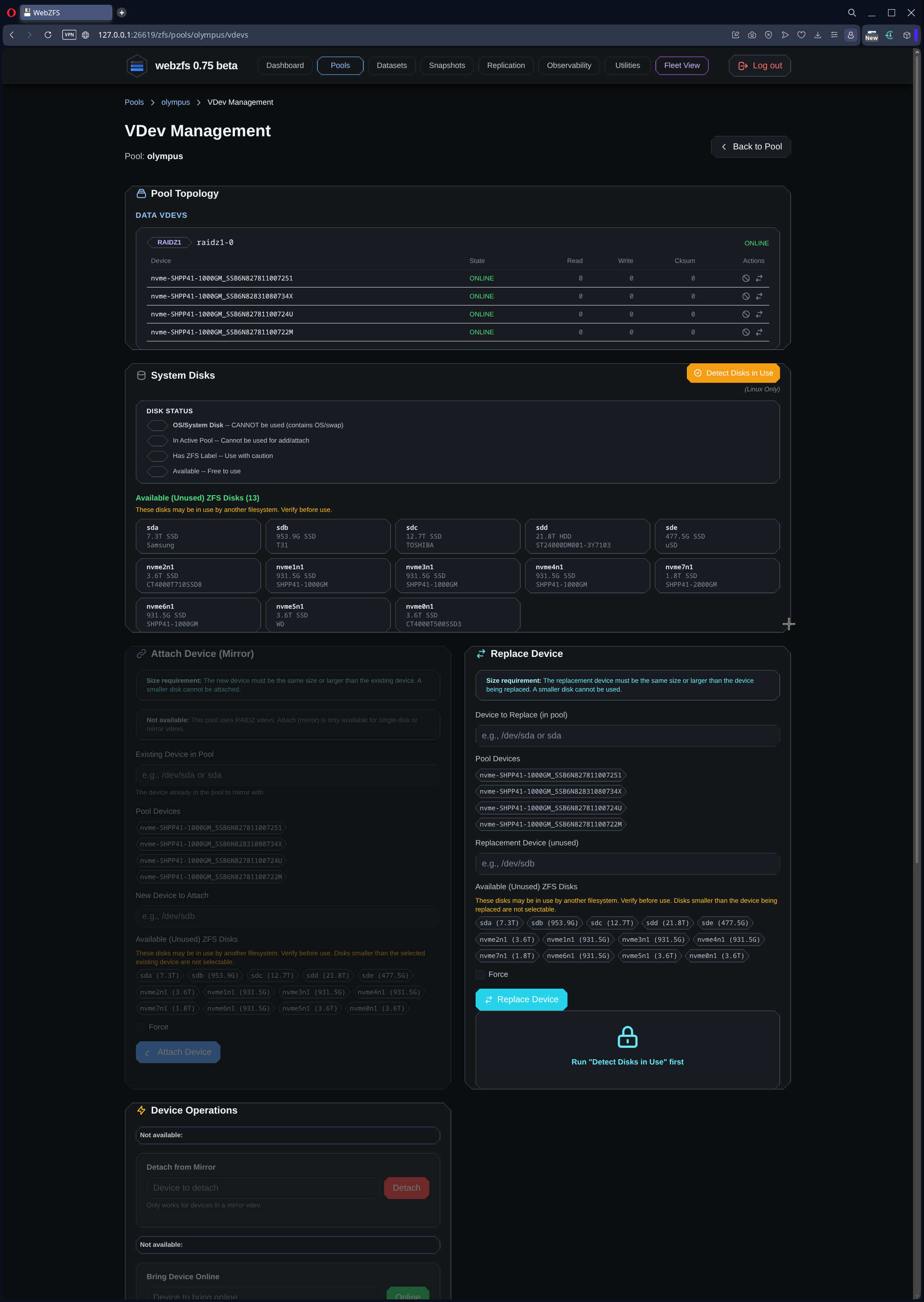Open the extensions cube icon
Screen dimensions: 924x1302
907,35
